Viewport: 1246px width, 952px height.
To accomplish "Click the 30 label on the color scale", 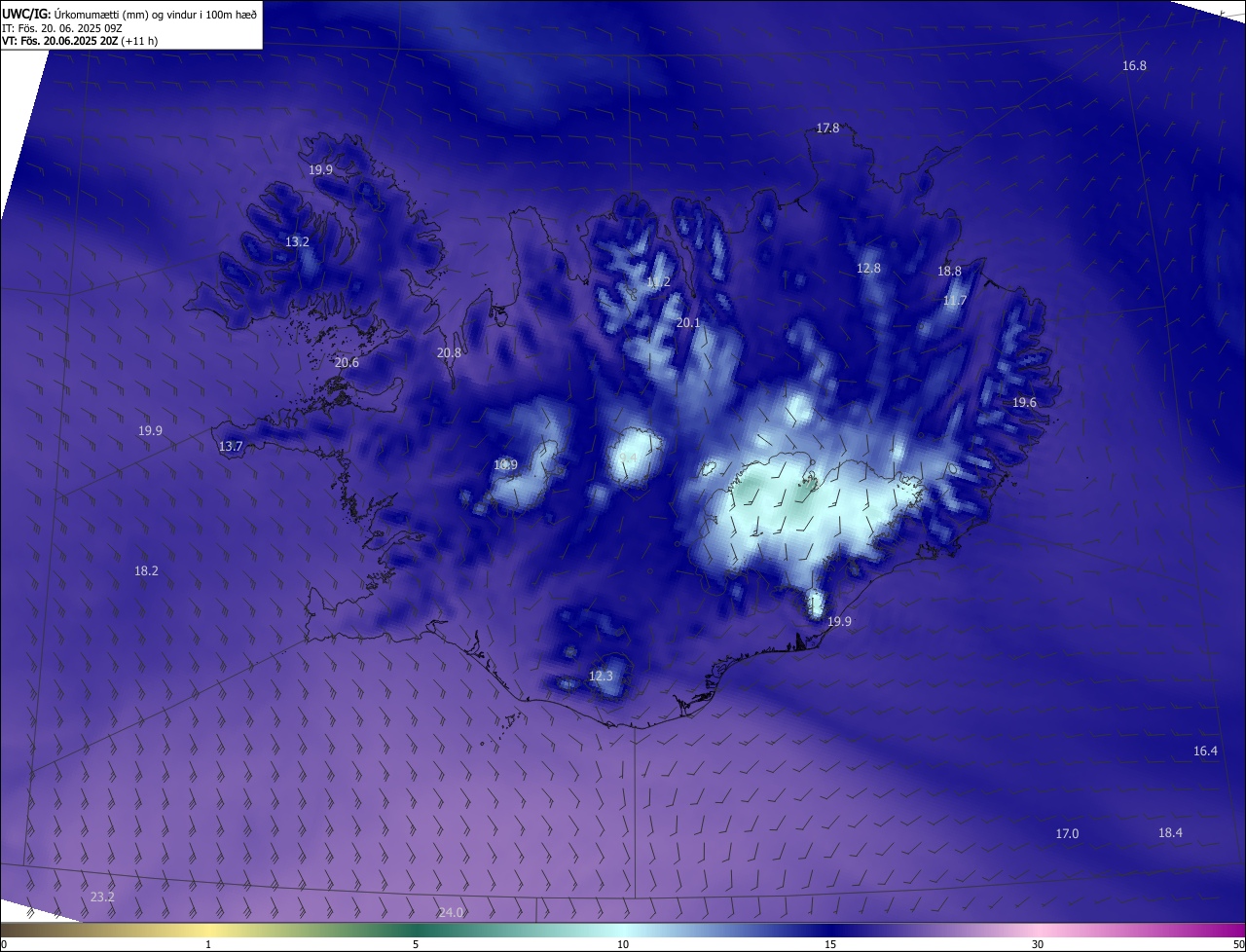I will point(1038,944).
